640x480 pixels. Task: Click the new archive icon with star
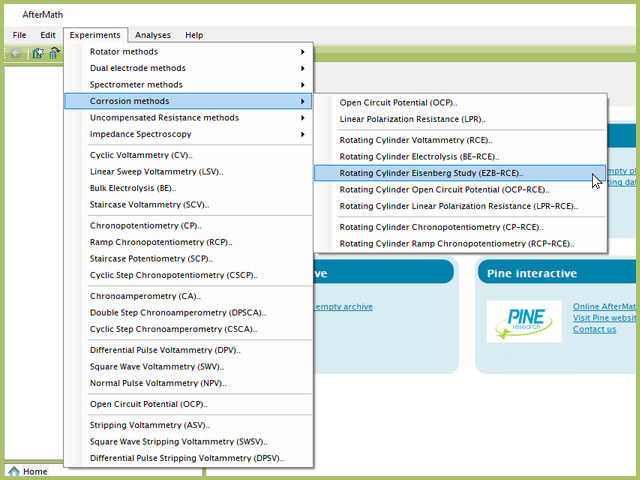point(38,53)
